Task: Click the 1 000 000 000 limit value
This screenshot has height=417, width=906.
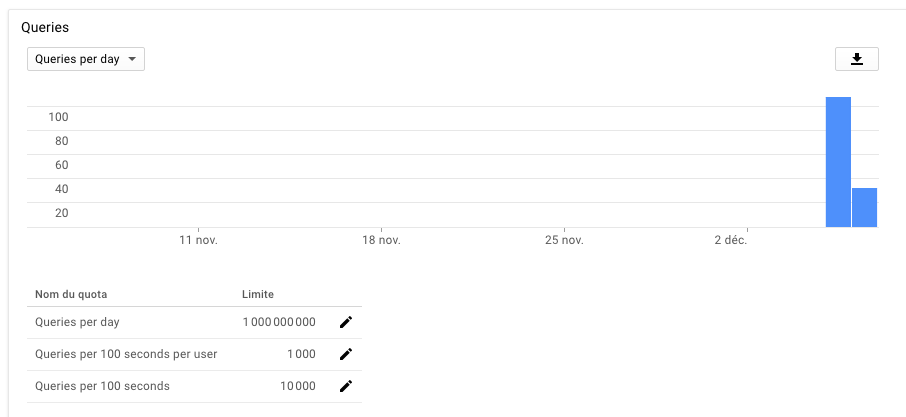Action: pos(279,322)
